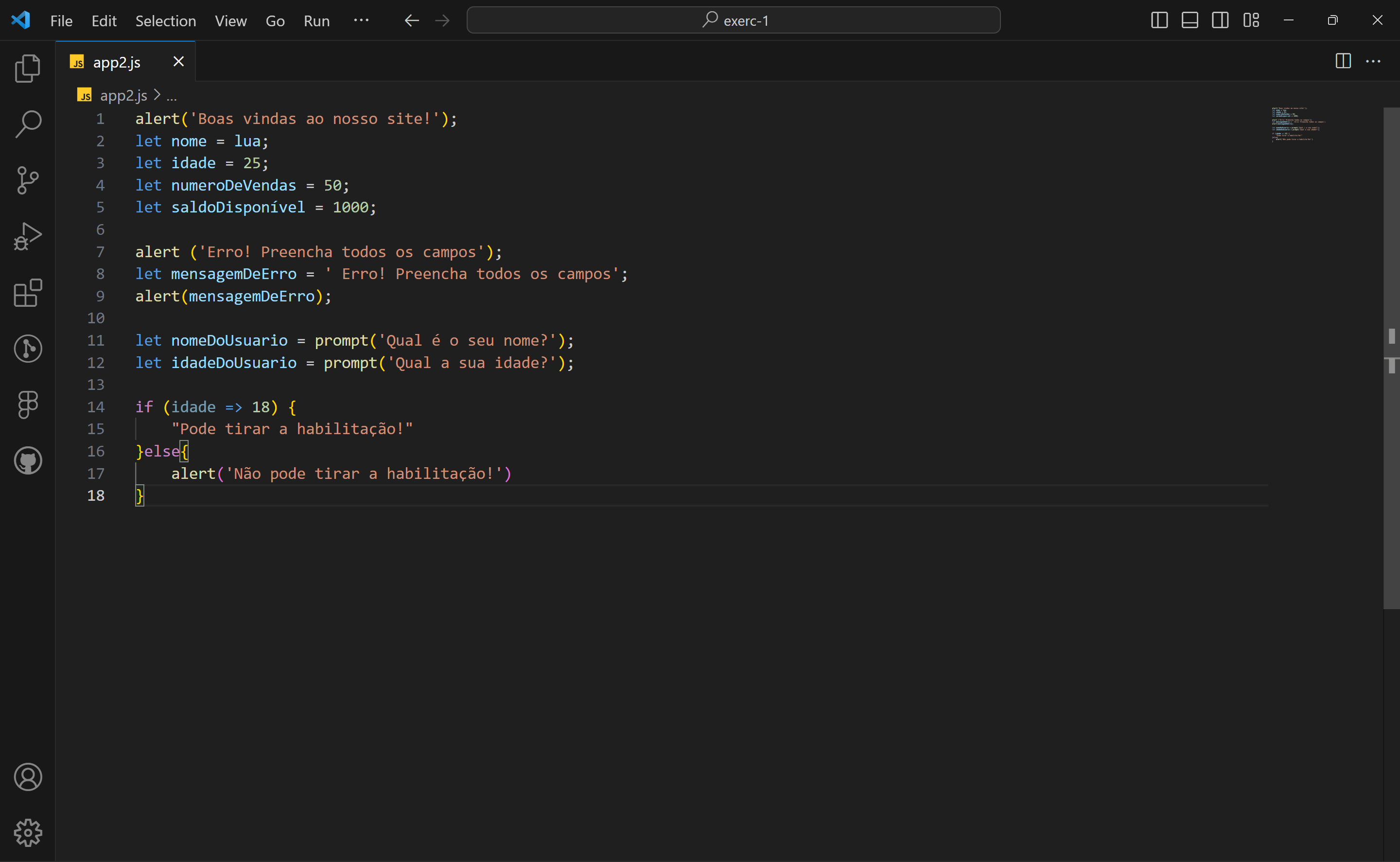Click line number 18 in the gutter
The image size is (1400, 862).
[x=95, y=495]
